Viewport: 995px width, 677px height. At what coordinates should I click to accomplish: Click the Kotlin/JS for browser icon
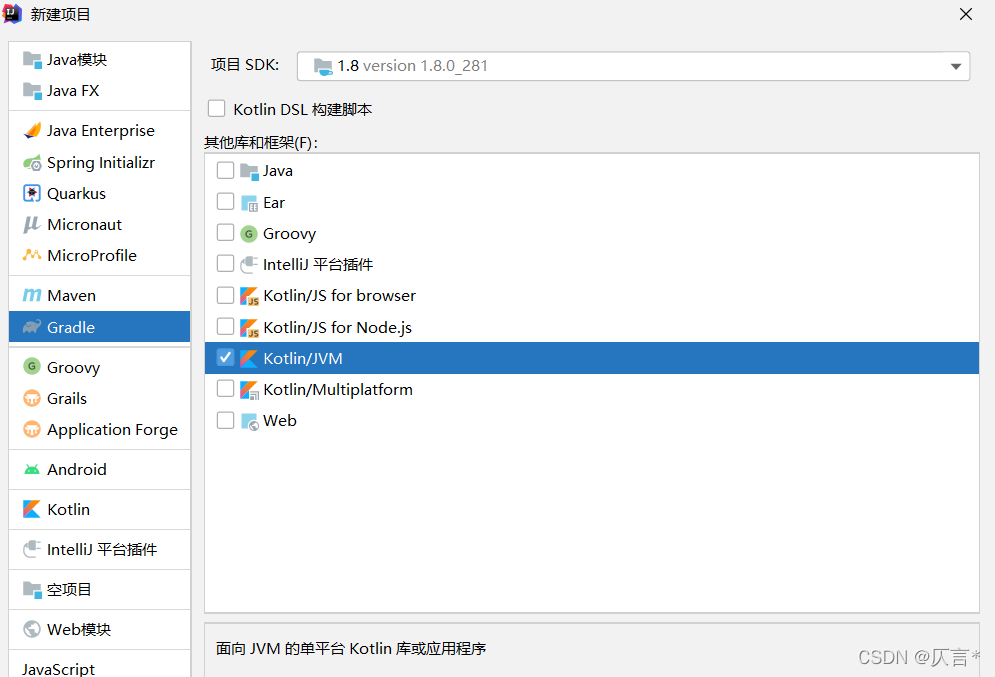(x=249, y=296)
